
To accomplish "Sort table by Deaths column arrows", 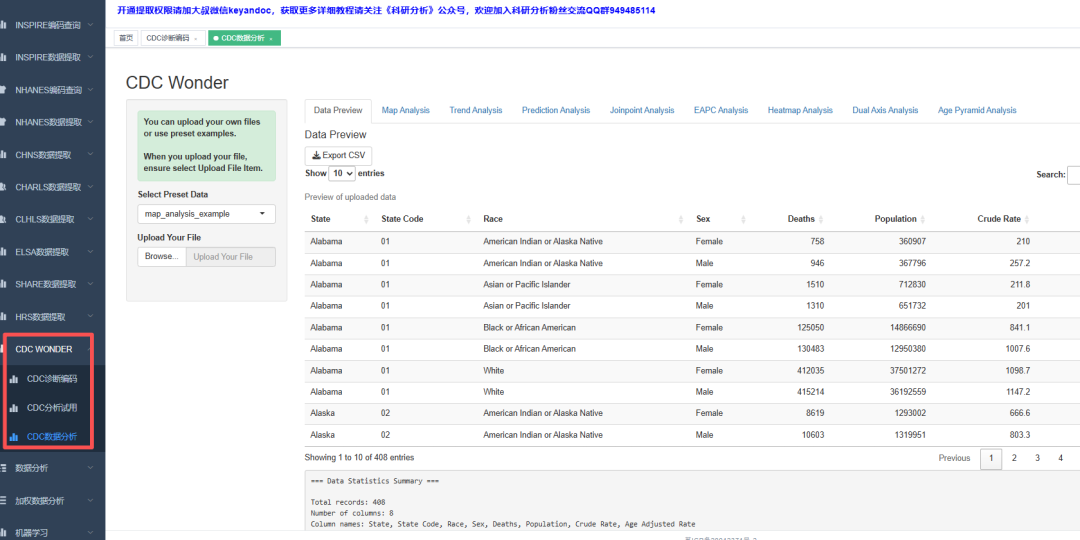I will pyautogui.click(x=821, y=219).
